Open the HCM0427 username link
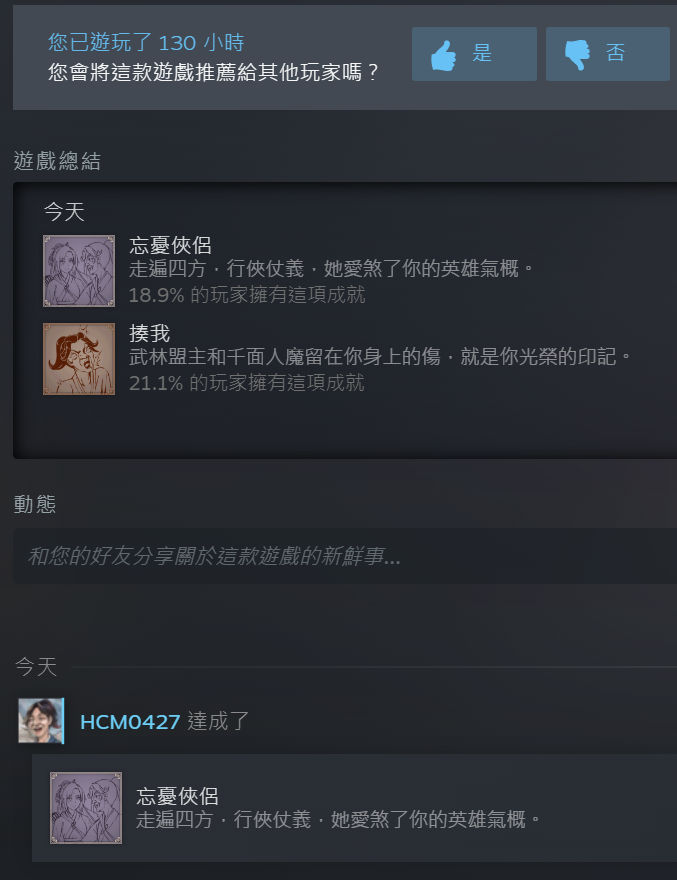 point(130,722)
